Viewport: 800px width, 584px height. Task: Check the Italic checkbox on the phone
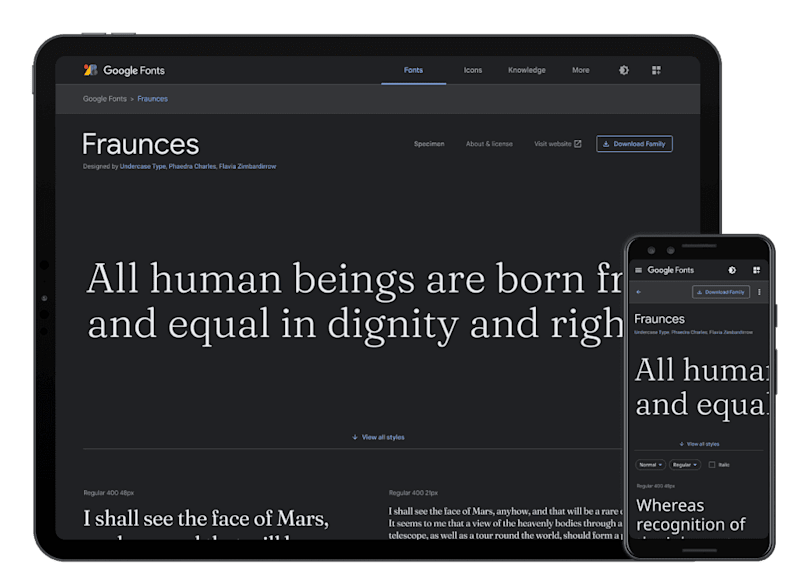point(712,465)
